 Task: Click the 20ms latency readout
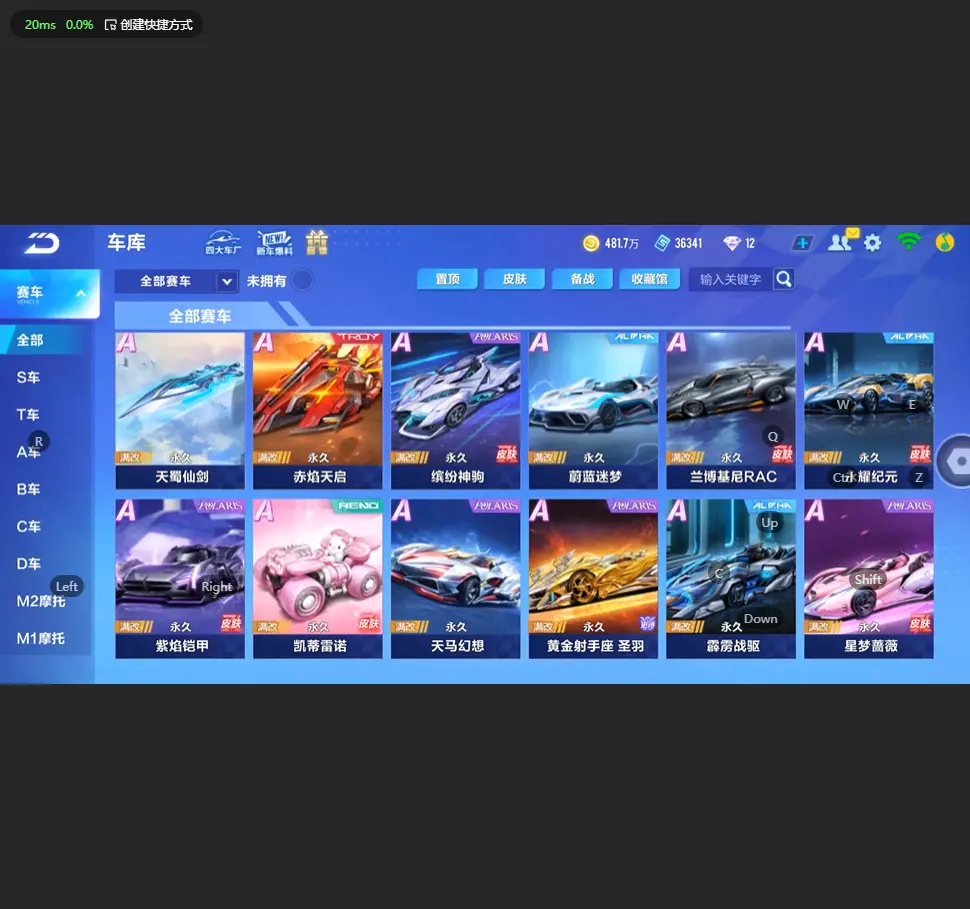coord(40,25)
